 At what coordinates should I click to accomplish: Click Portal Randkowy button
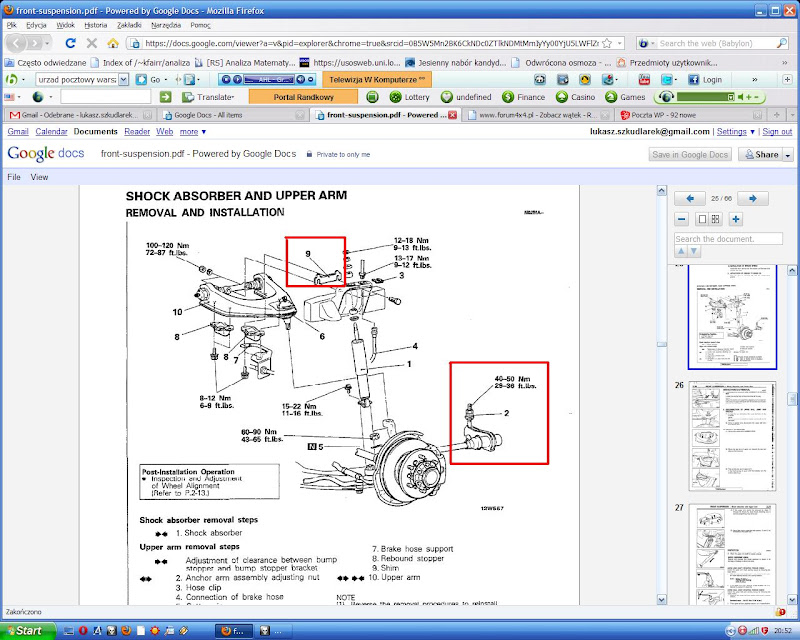coord(303,97)
